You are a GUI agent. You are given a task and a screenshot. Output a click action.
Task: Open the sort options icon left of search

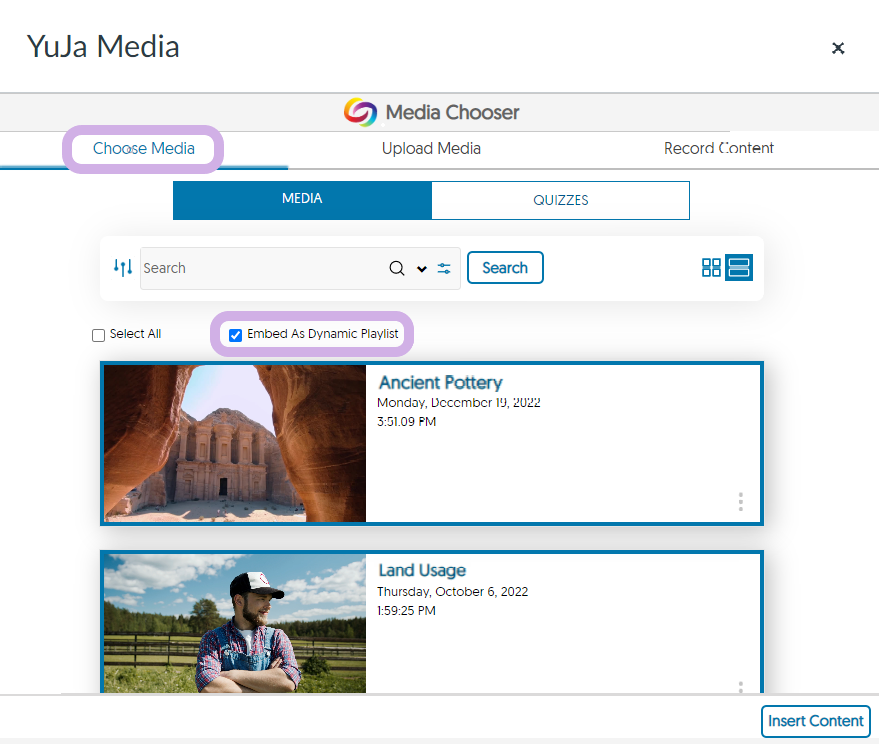pyautogui.click(x=122, y=268)
